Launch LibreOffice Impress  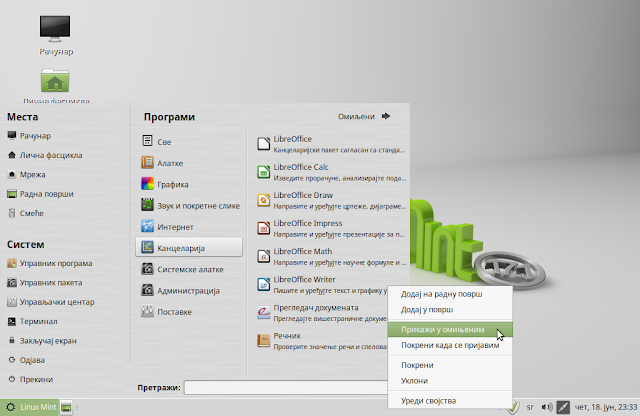[x=331, y=229]
